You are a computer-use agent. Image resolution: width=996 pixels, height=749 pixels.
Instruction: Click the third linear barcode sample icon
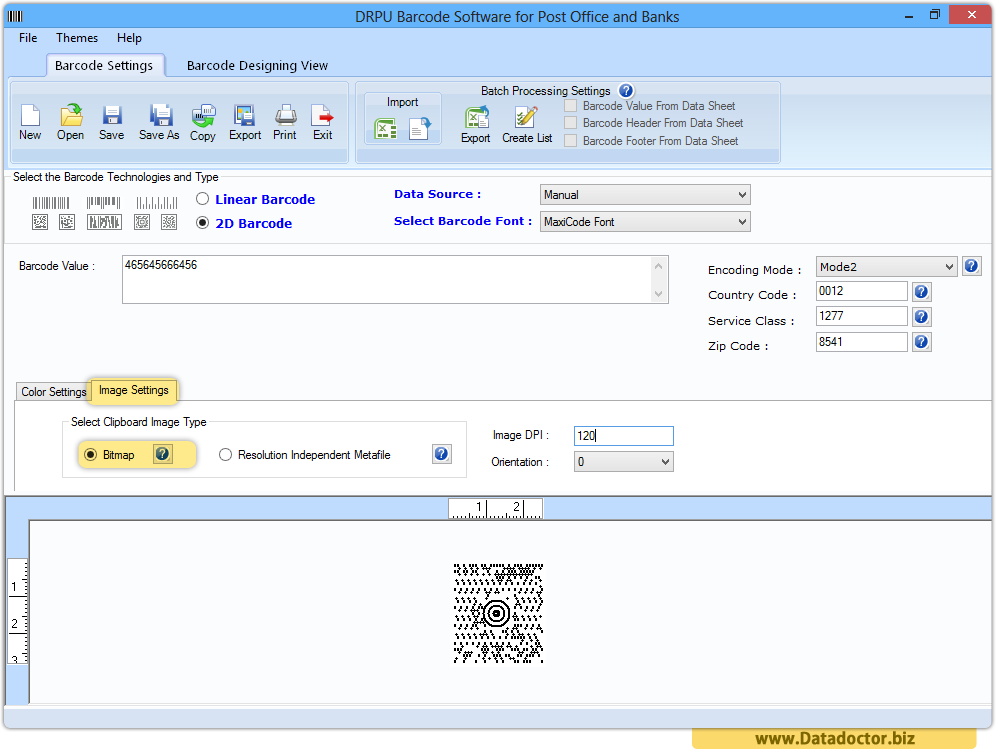pos(156,203)
